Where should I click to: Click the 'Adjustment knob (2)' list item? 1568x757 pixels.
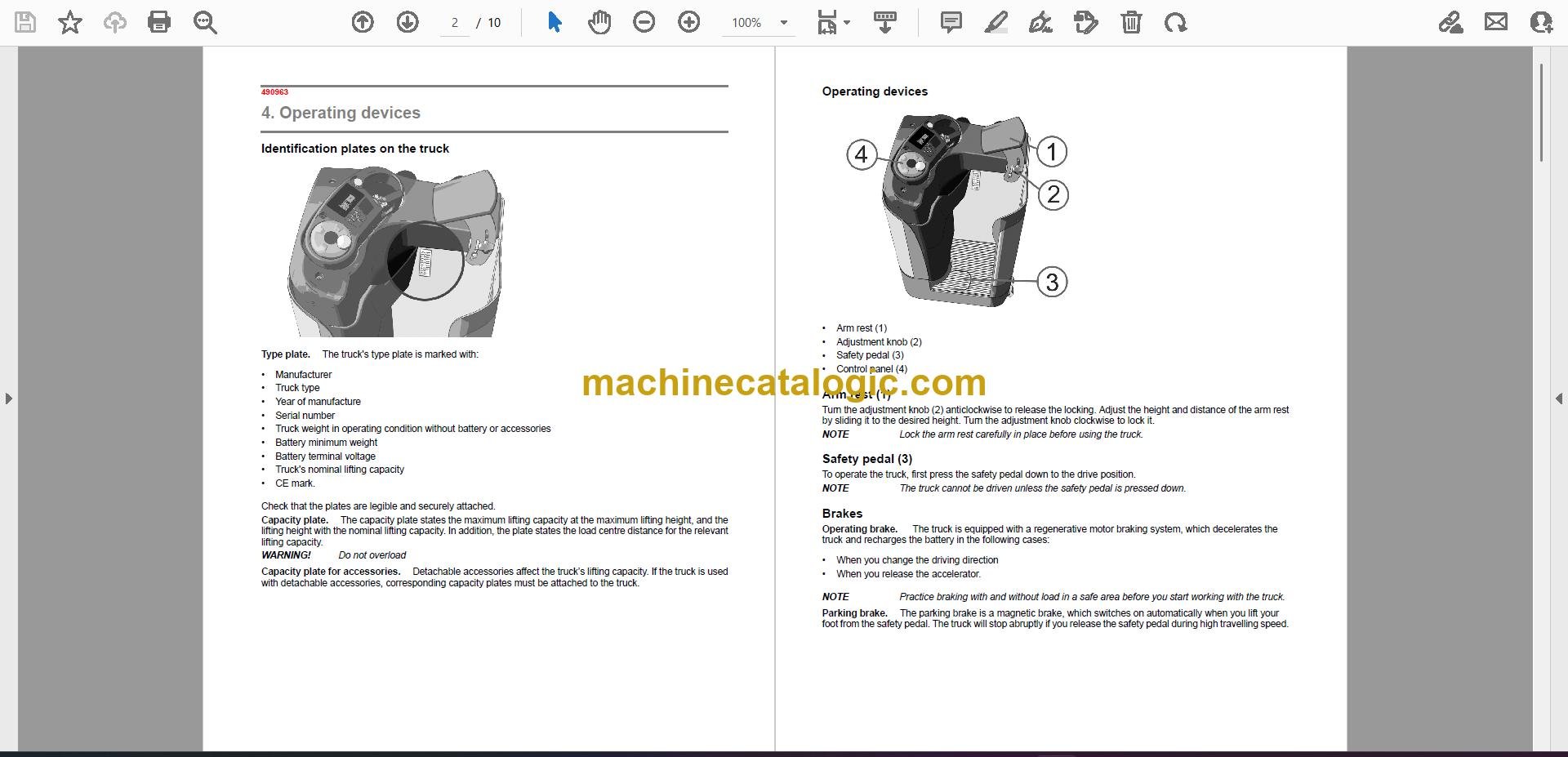pos(879,342)
